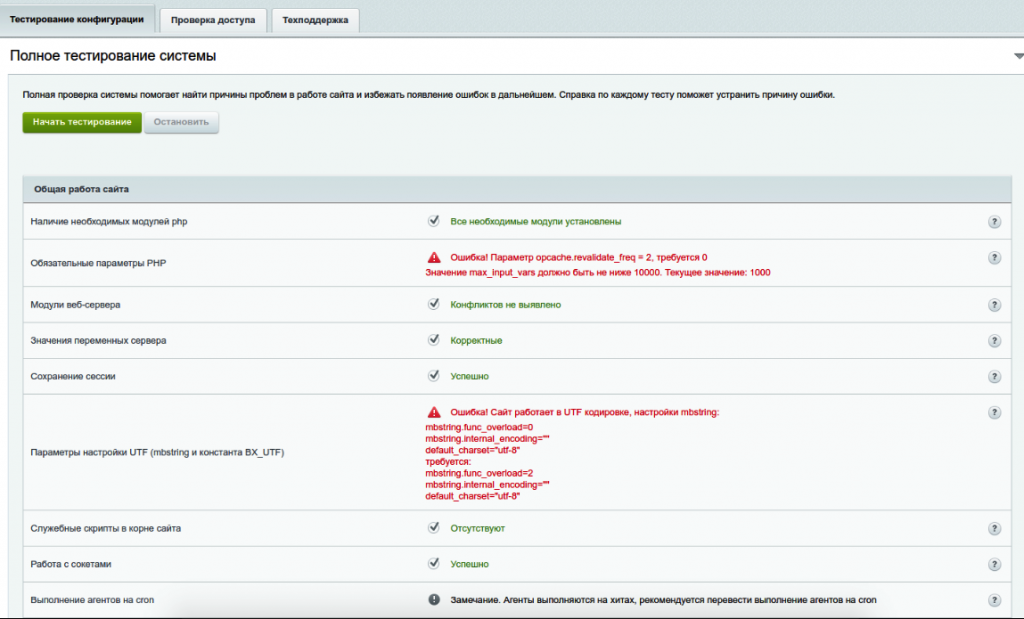This screenshot has height=619, width=1024.
Task: Click the checkmark for installed PHP modules
Action: [x=434, y=220]
